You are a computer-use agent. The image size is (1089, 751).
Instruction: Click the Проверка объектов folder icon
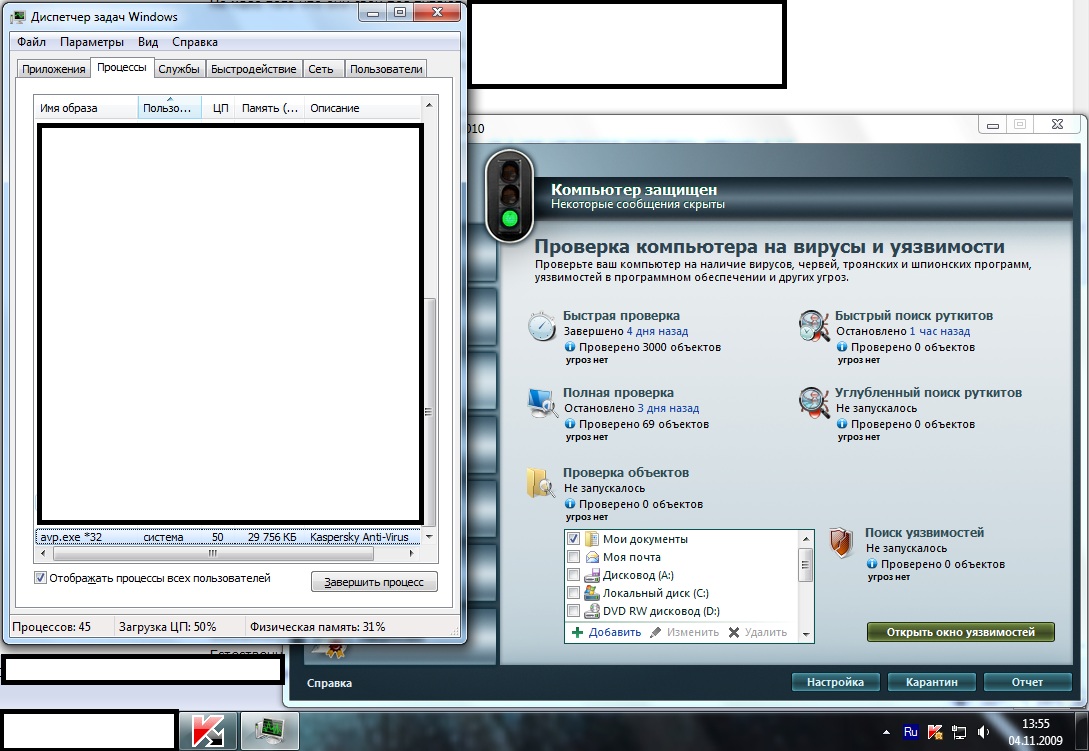541,483
